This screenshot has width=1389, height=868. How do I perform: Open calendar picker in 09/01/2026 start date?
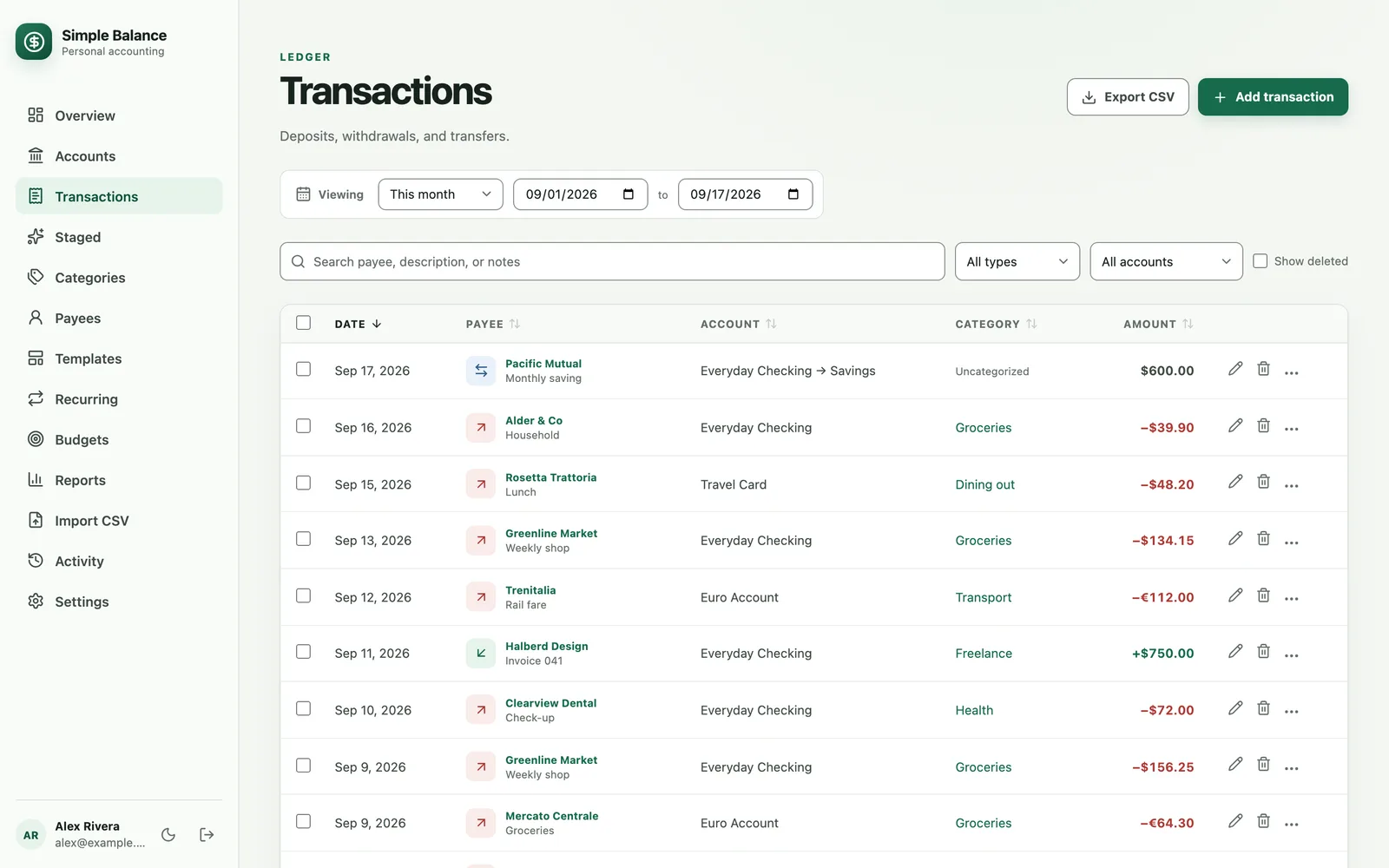point(629,194)
